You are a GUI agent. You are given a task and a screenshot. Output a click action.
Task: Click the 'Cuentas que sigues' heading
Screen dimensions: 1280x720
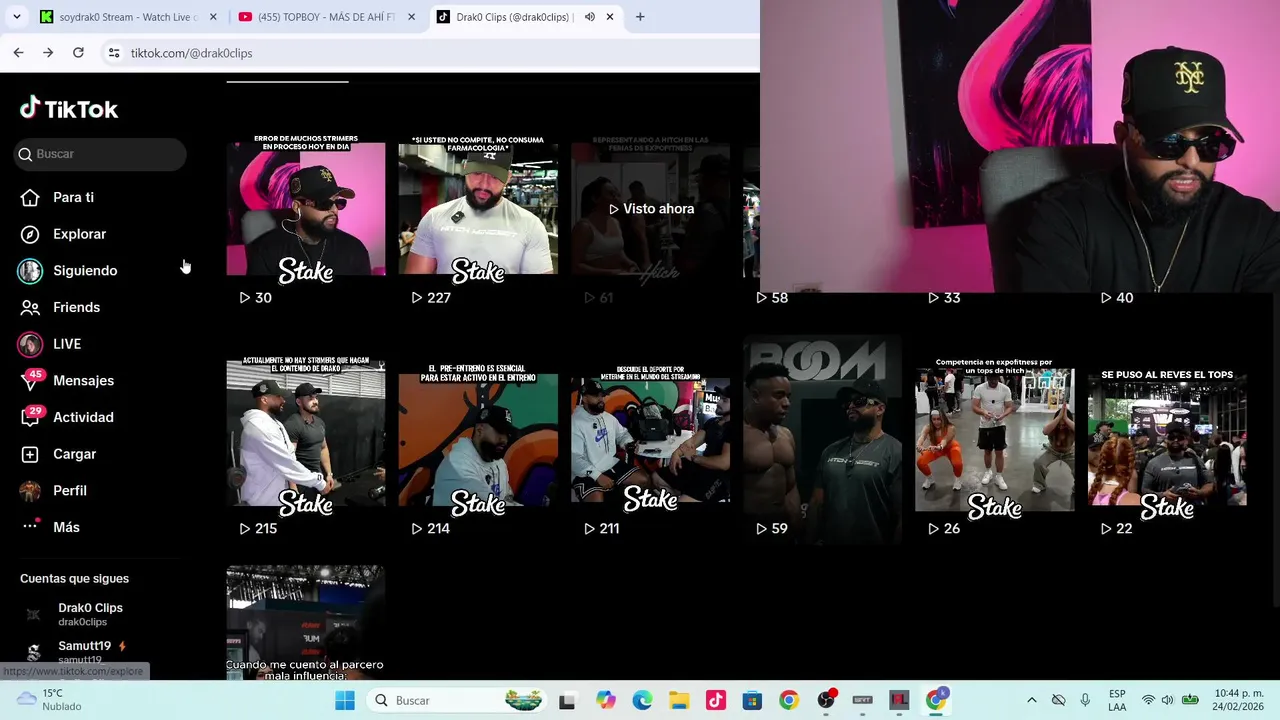point(74,578)
